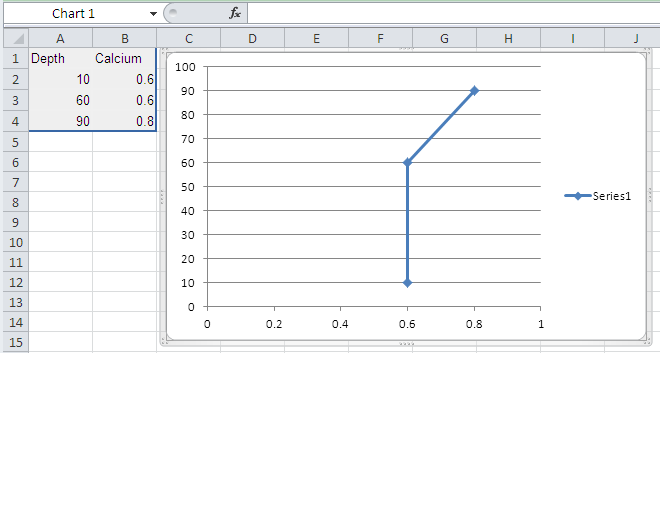Click the Series1 legend marker line

tap(577, 197)
